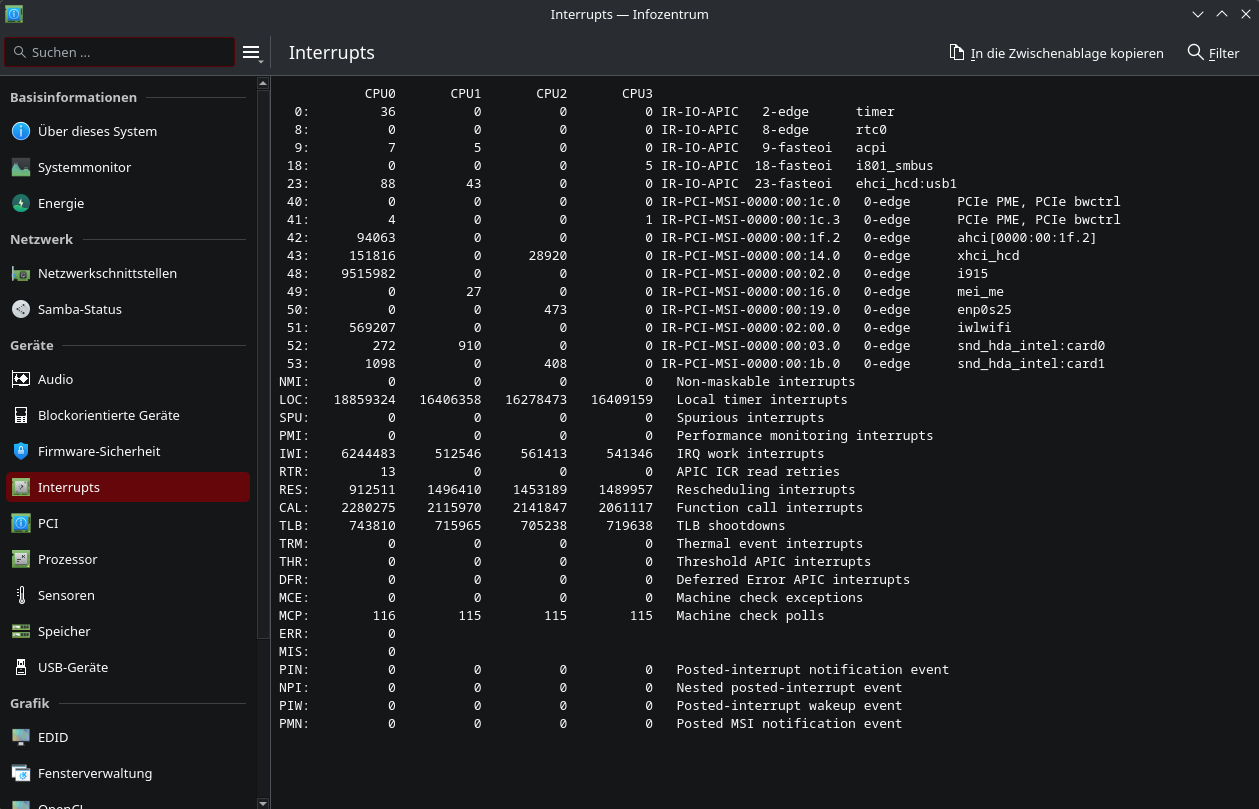Viewport: 1259px width, 809px height.
Task: Click the Filter magnifier icon
Action: 1195,52
